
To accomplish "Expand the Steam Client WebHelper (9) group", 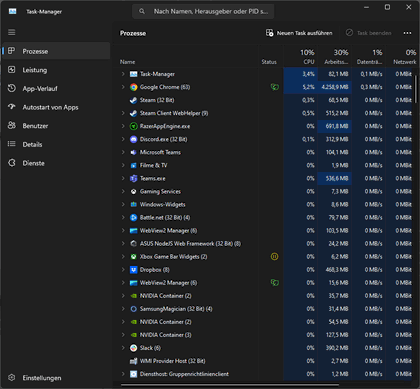I will tap(123, 113).
